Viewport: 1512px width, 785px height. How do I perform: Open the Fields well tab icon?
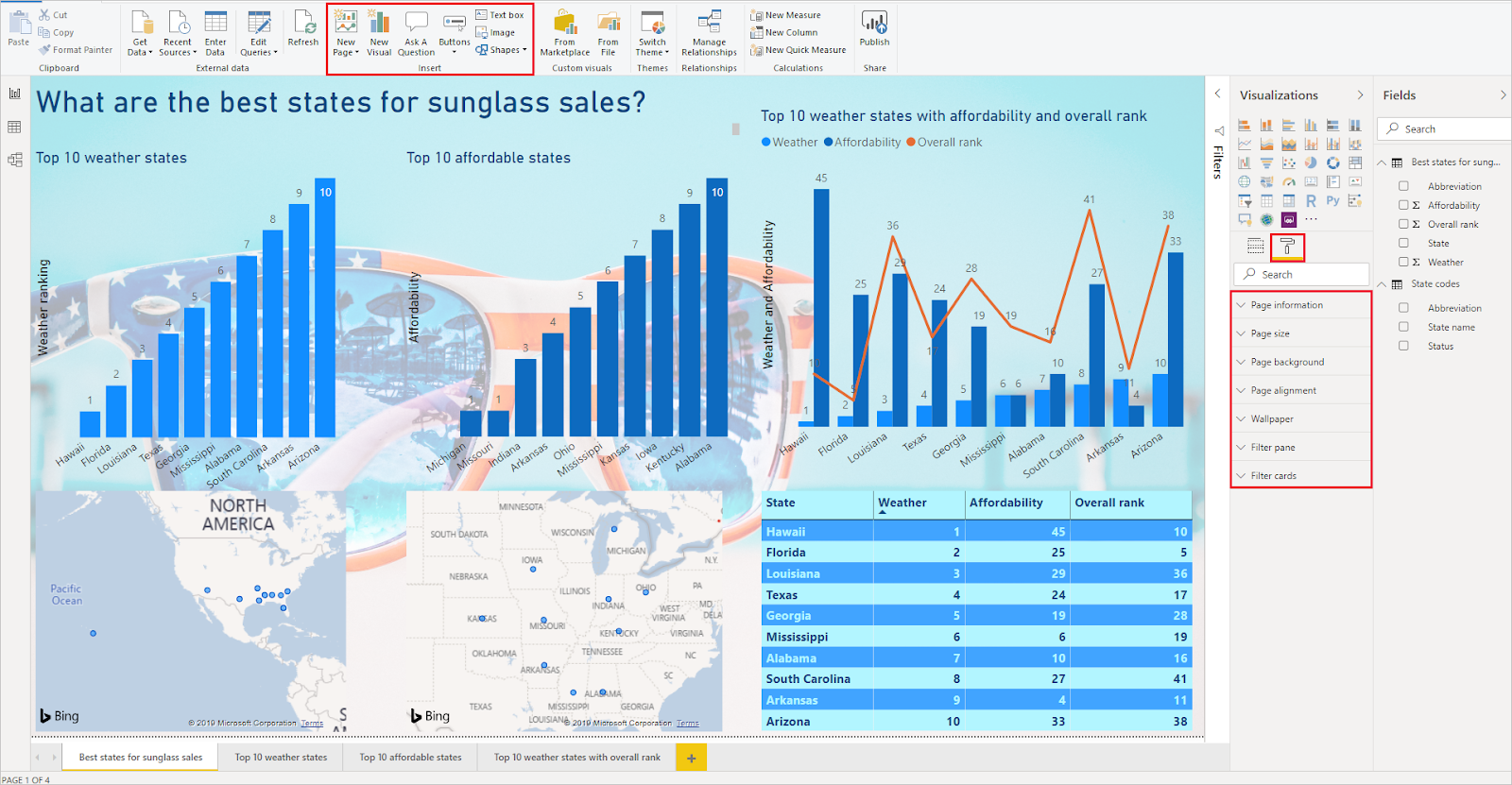coord(1255,246)
